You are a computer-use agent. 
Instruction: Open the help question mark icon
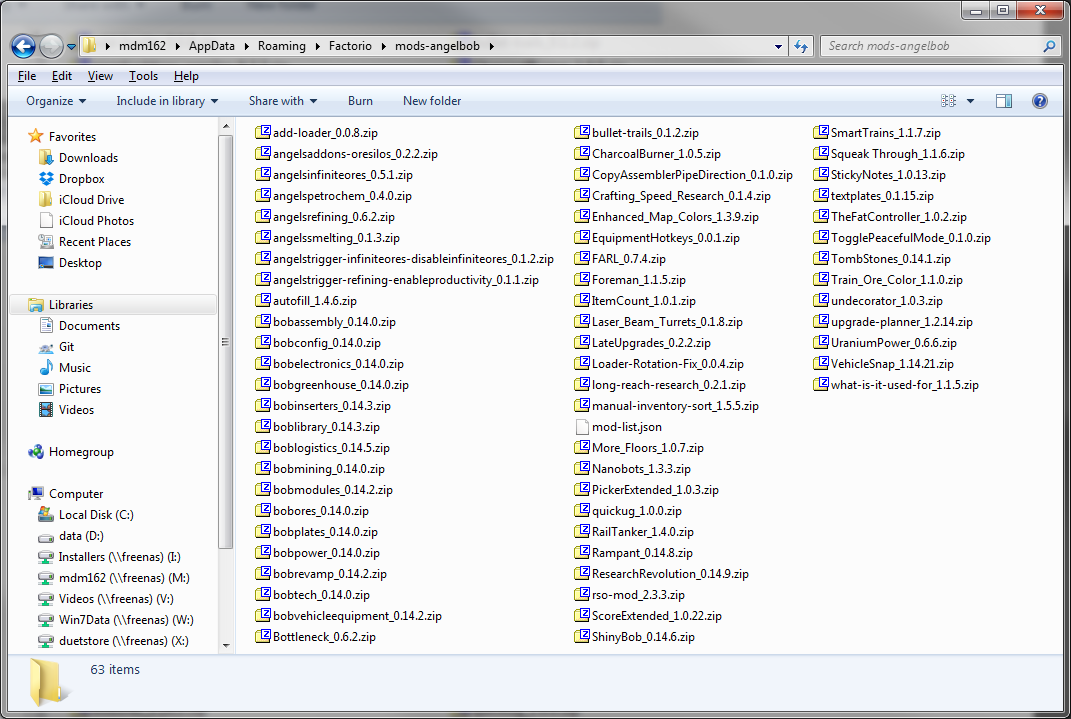pyautogui.click(x=1039, y=101)
